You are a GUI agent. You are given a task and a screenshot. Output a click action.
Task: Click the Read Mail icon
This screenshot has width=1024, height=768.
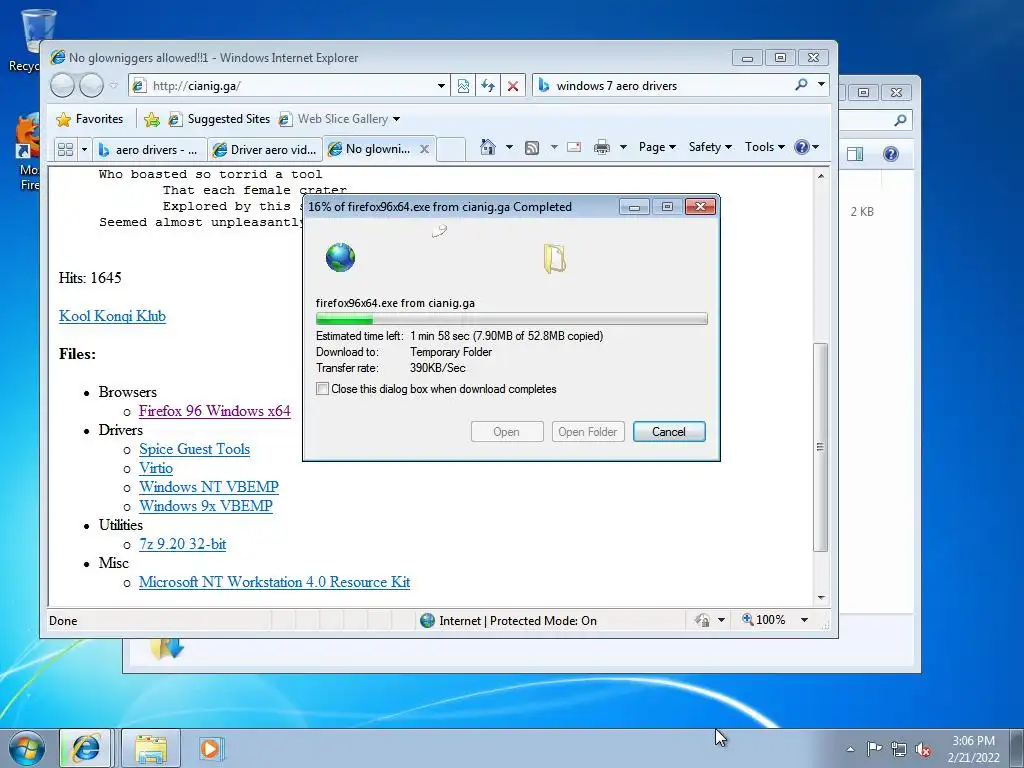pyautogui.click(x=574, y=147)
